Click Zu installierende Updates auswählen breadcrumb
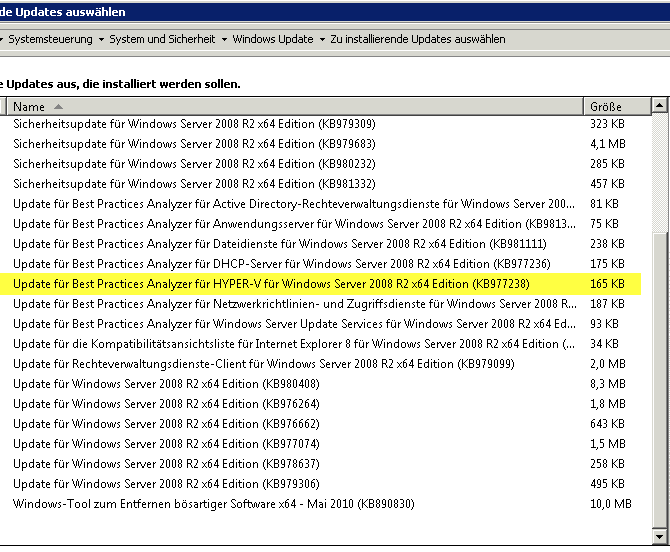 (418, 39)
